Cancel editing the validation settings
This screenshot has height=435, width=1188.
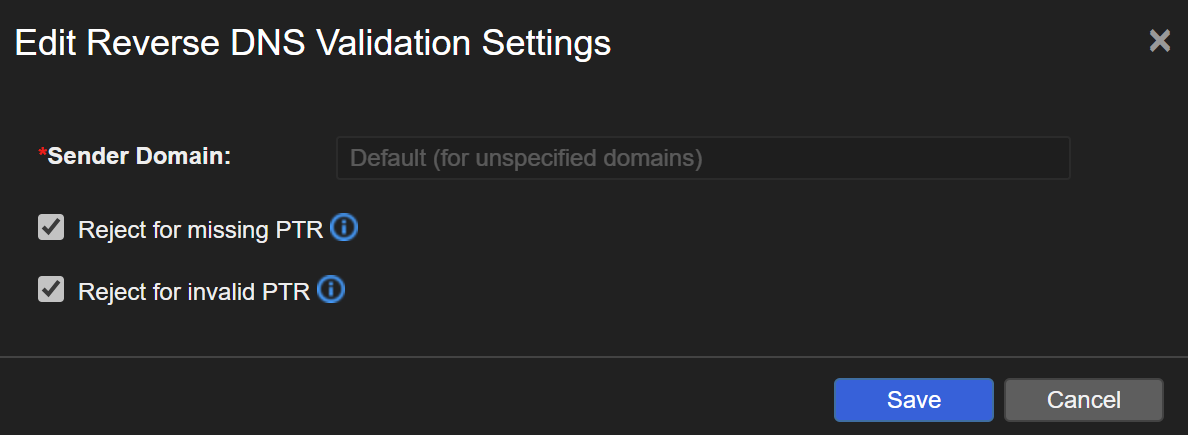[1083, 400]
